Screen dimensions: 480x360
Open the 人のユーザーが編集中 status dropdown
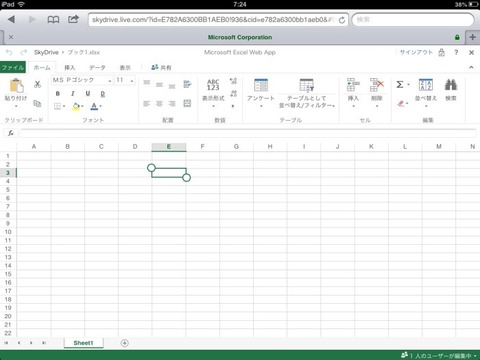pos(439,355)
